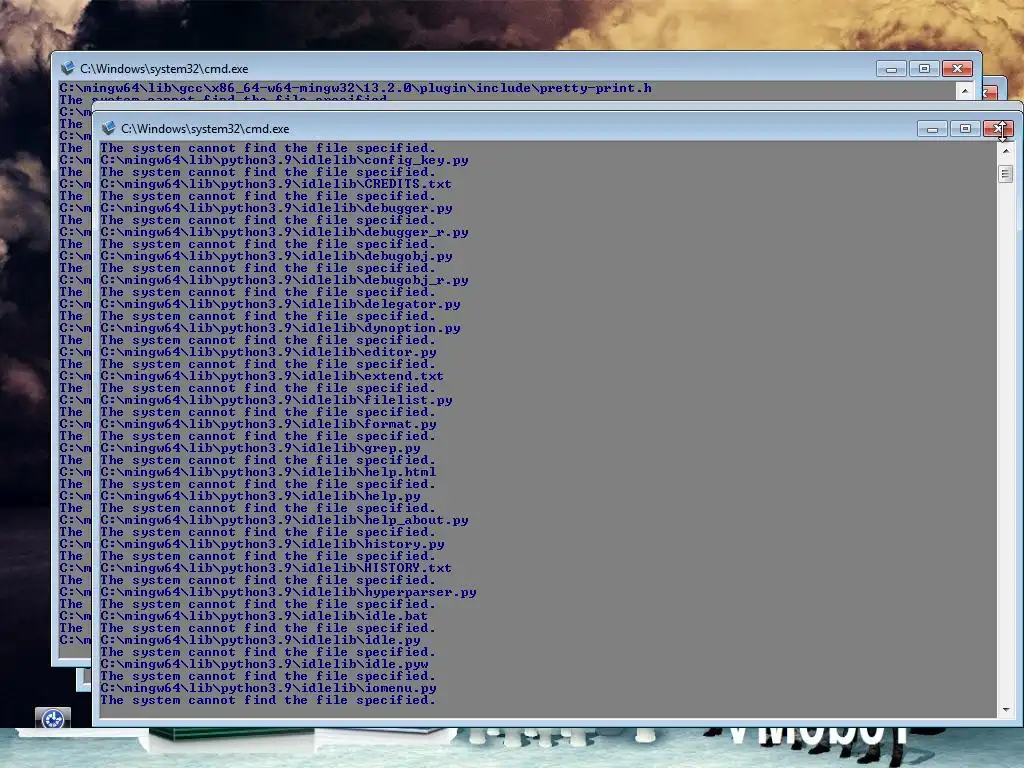Click the history.py path line
This screenshot has width=1024, height=768.
tap(272, 545)
